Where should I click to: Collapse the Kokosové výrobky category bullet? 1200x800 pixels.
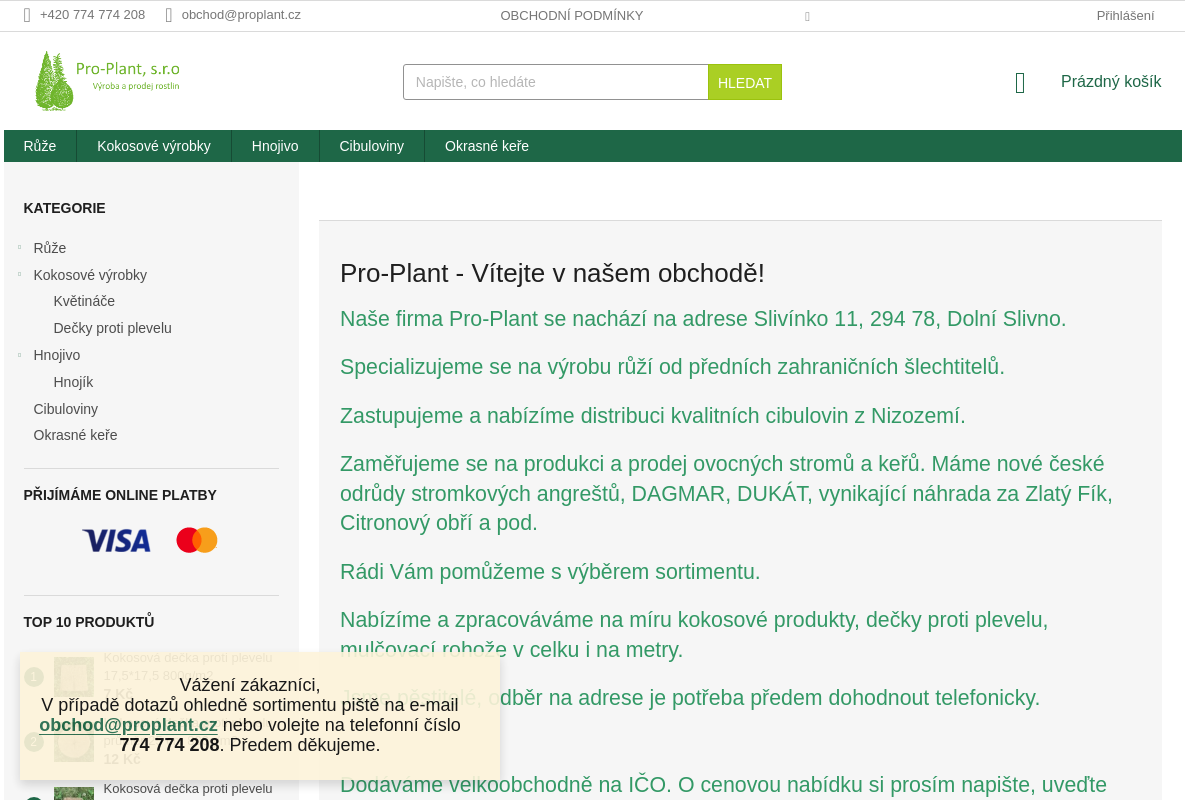click(19, 274)
